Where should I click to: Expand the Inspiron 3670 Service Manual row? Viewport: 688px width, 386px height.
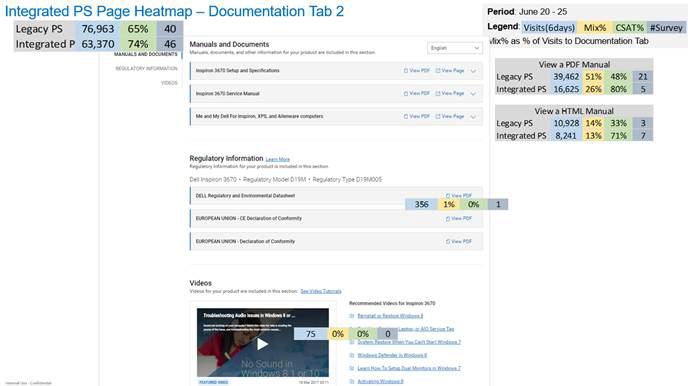pyautogui.click(x=473, y=93)
